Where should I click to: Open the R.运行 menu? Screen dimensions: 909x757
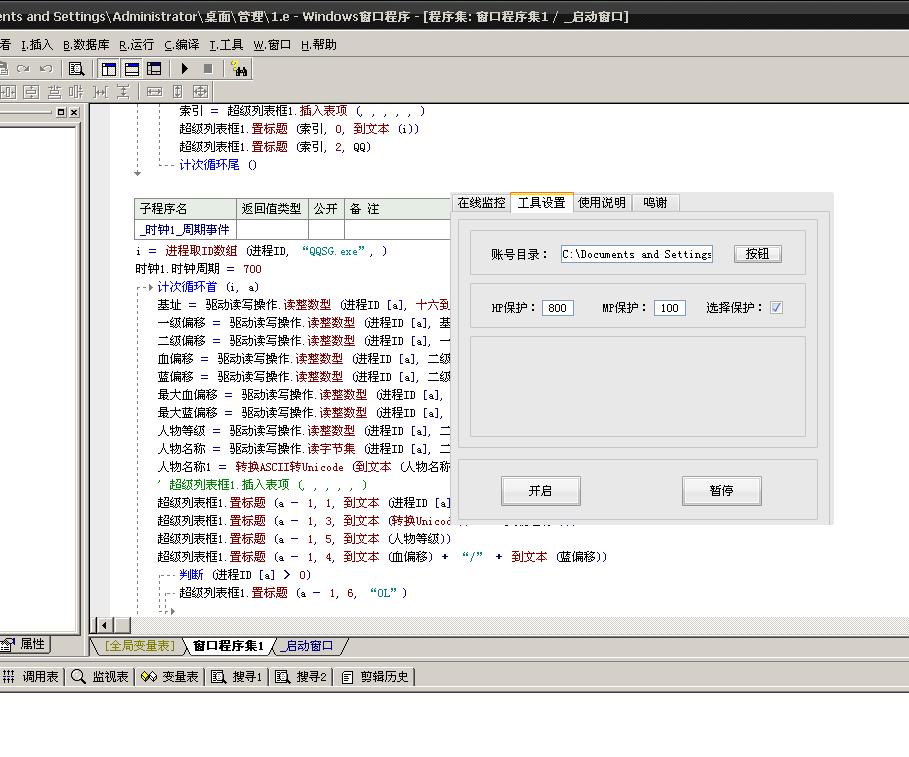coord(136,45)
